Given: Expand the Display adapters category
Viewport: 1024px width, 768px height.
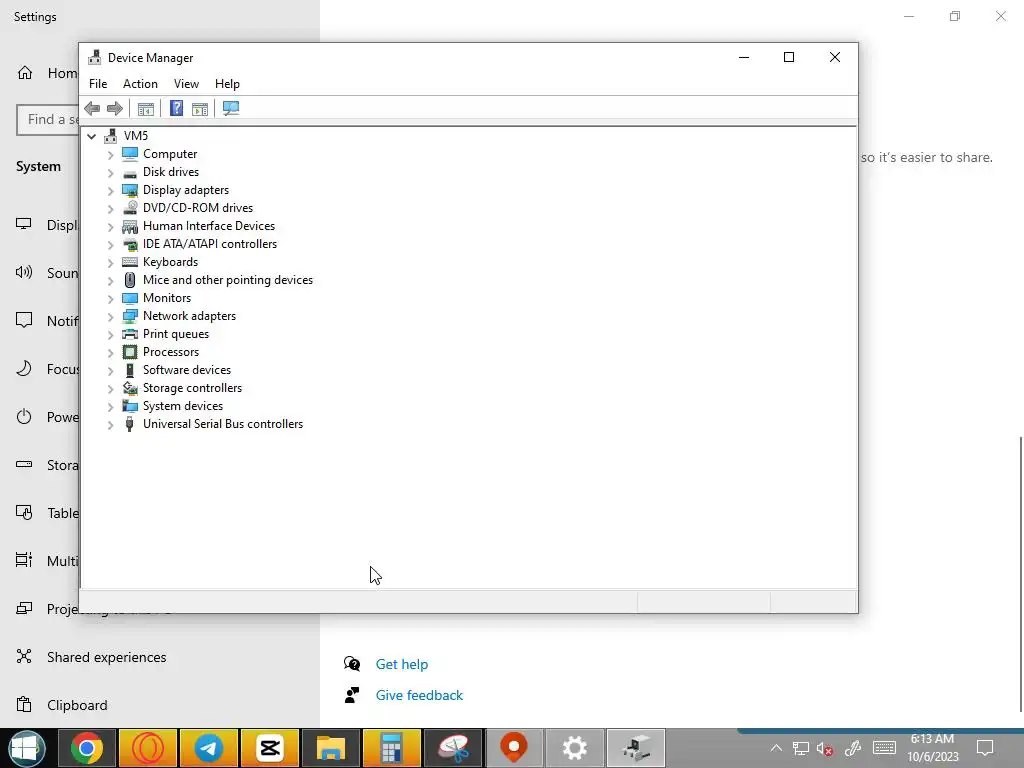Looking at the screenshot, I should [110, 191].
